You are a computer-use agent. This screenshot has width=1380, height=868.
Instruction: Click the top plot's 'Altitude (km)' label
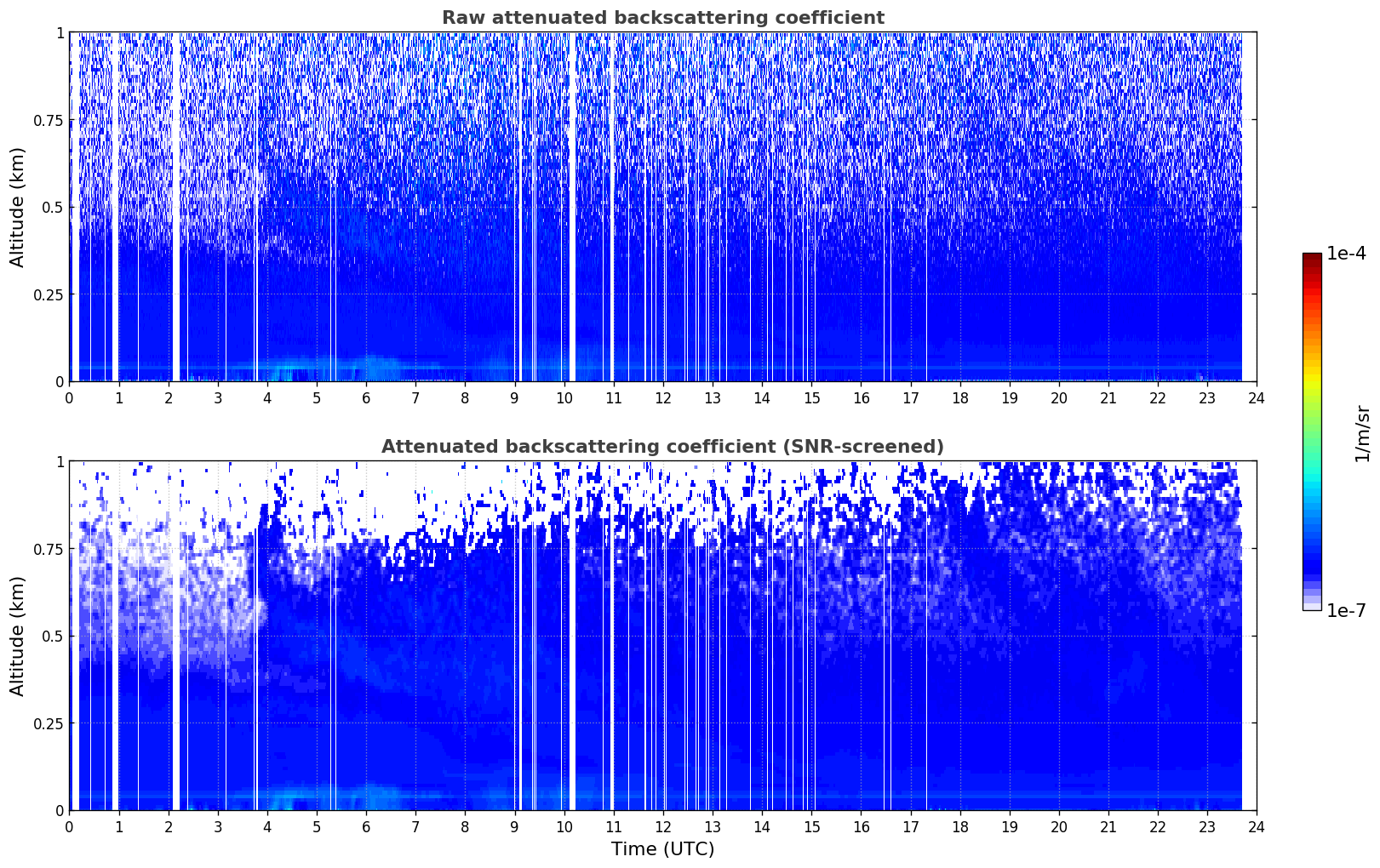(18, 207)
